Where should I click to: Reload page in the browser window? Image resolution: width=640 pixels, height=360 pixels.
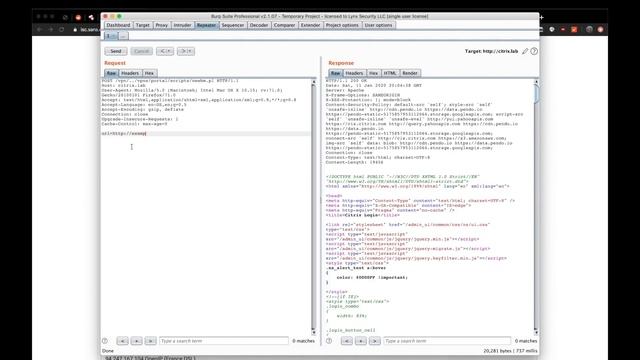pos(62,29)
